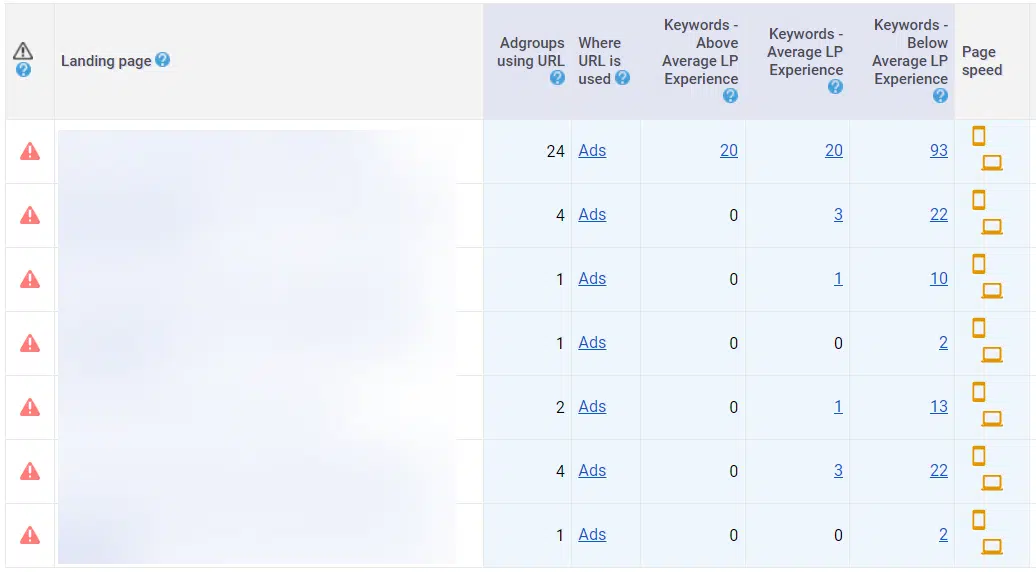Screen dimensions: 1036x572
Task: Click help icon next to Where URL is used
Action: (622, 77)
